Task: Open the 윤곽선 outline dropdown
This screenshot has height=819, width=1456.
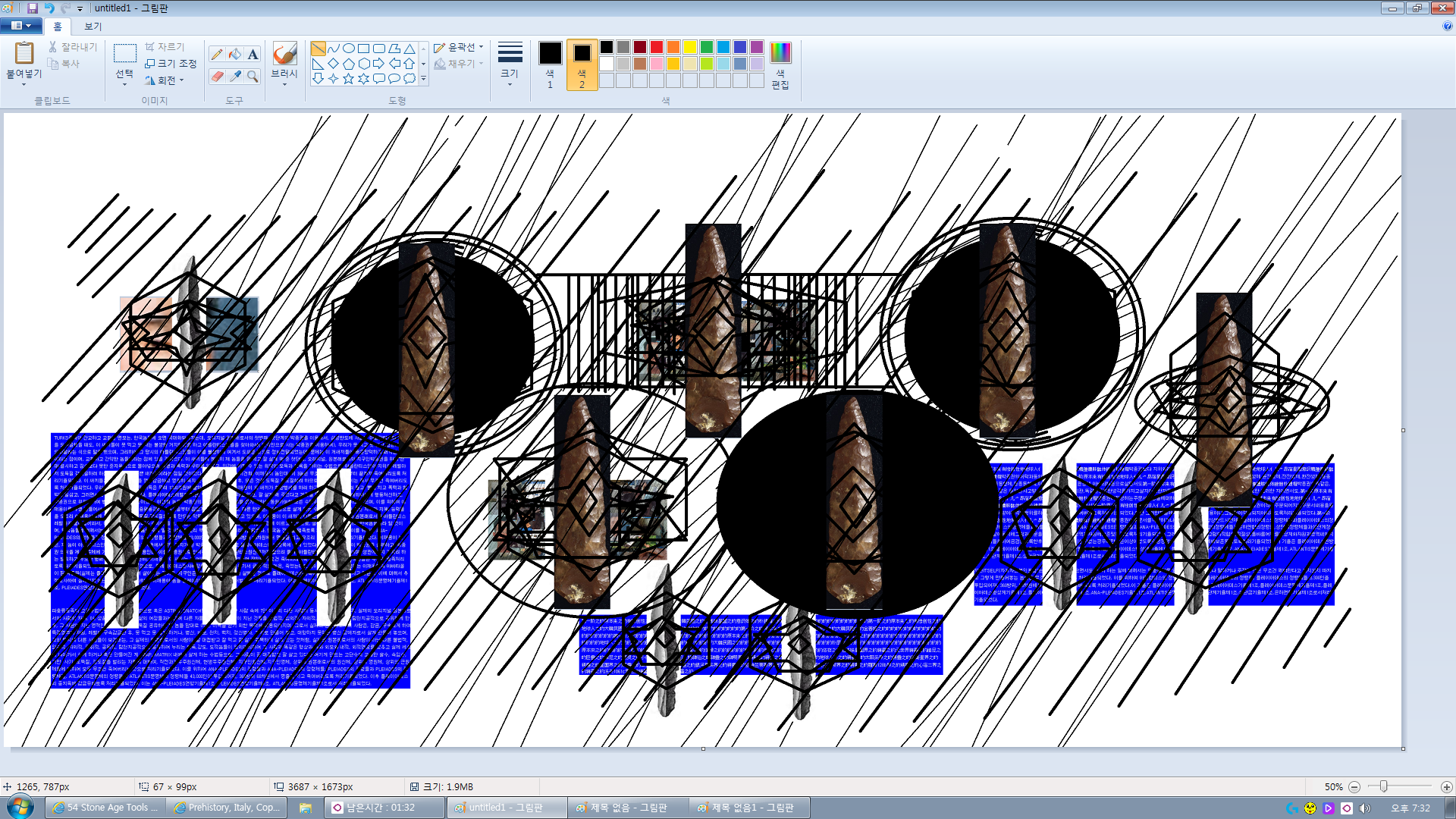Action: (x=459, y=47)
